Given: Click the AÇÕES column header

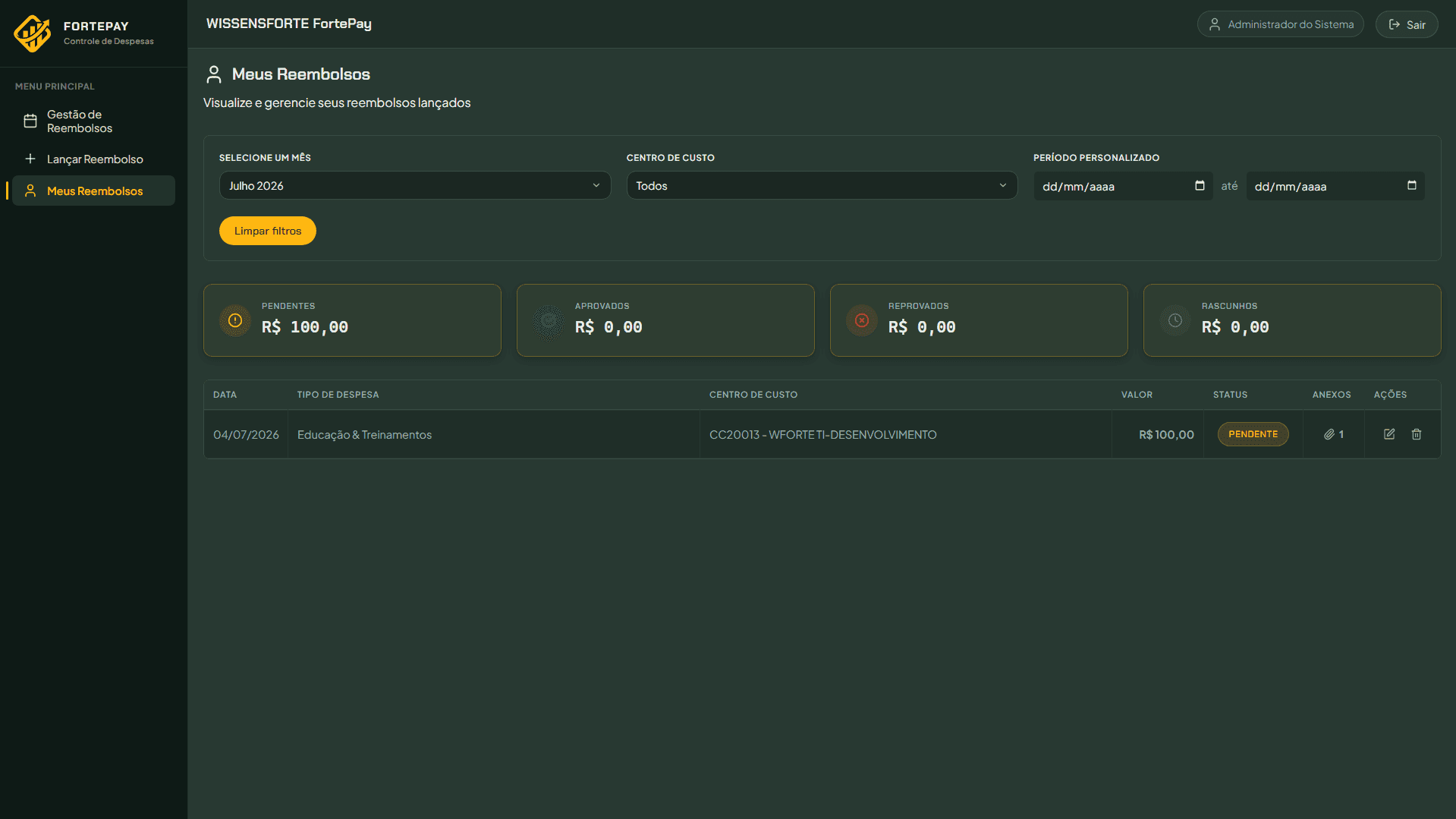Looking at the screenshot, I should [1390, 395].
